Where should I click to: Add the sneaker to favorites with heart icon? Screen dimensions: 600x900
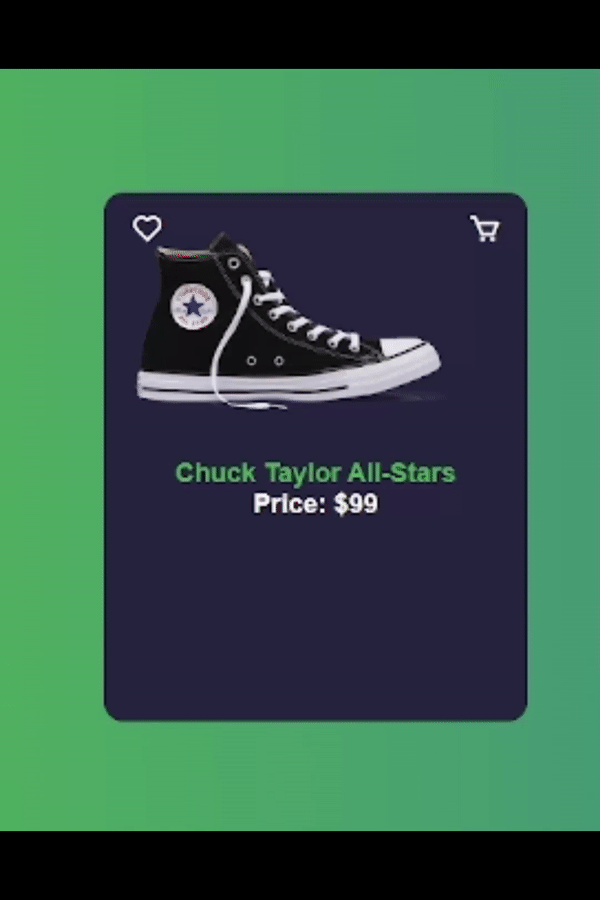pos(147,228)
